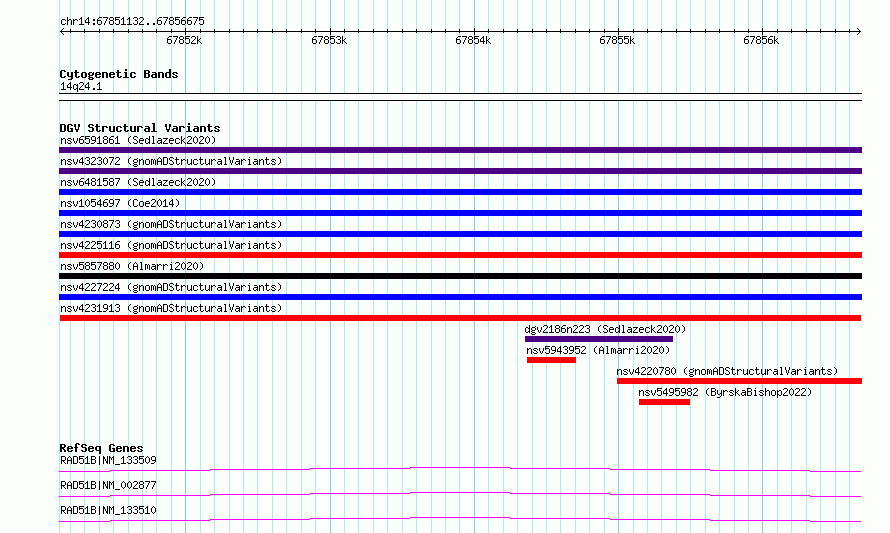Open nsv4231913 (gnomADStructuralVariants) label

[171, 308]
